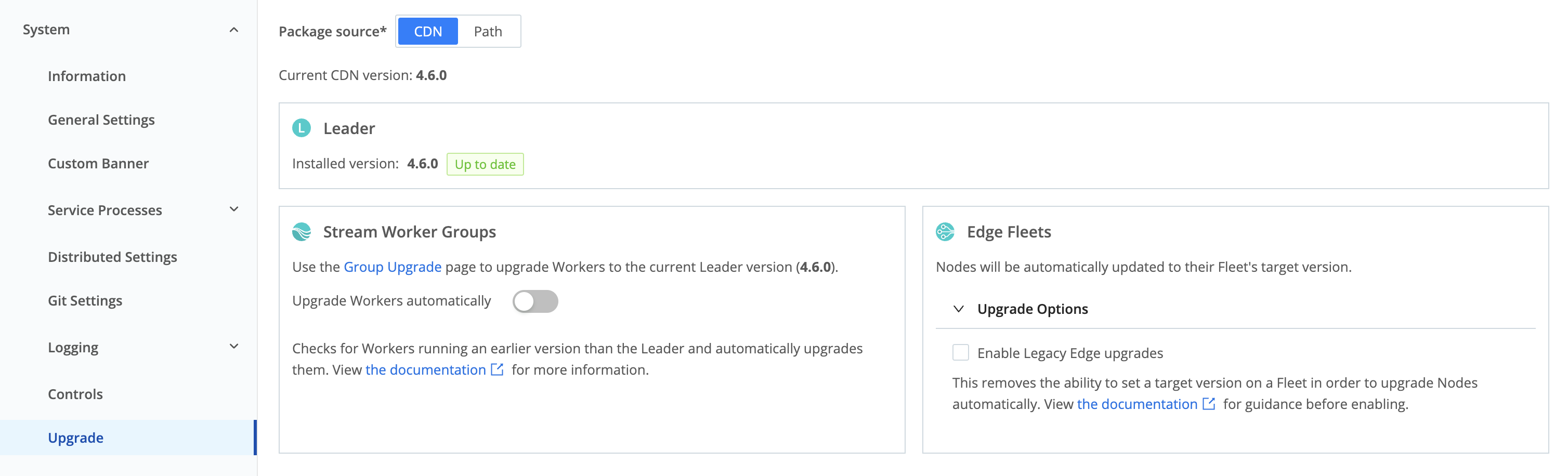Collapse the System sidebar section

point(234,30)
